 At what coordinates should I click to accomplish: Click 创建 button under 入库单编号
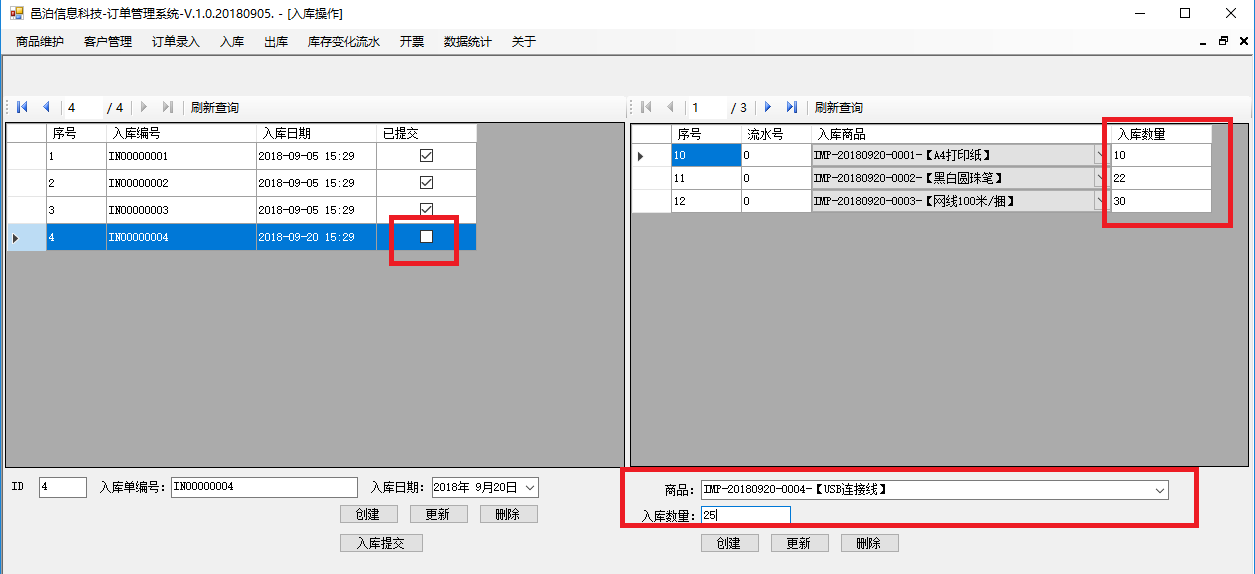pyautogui.click(x=369, y=514)
